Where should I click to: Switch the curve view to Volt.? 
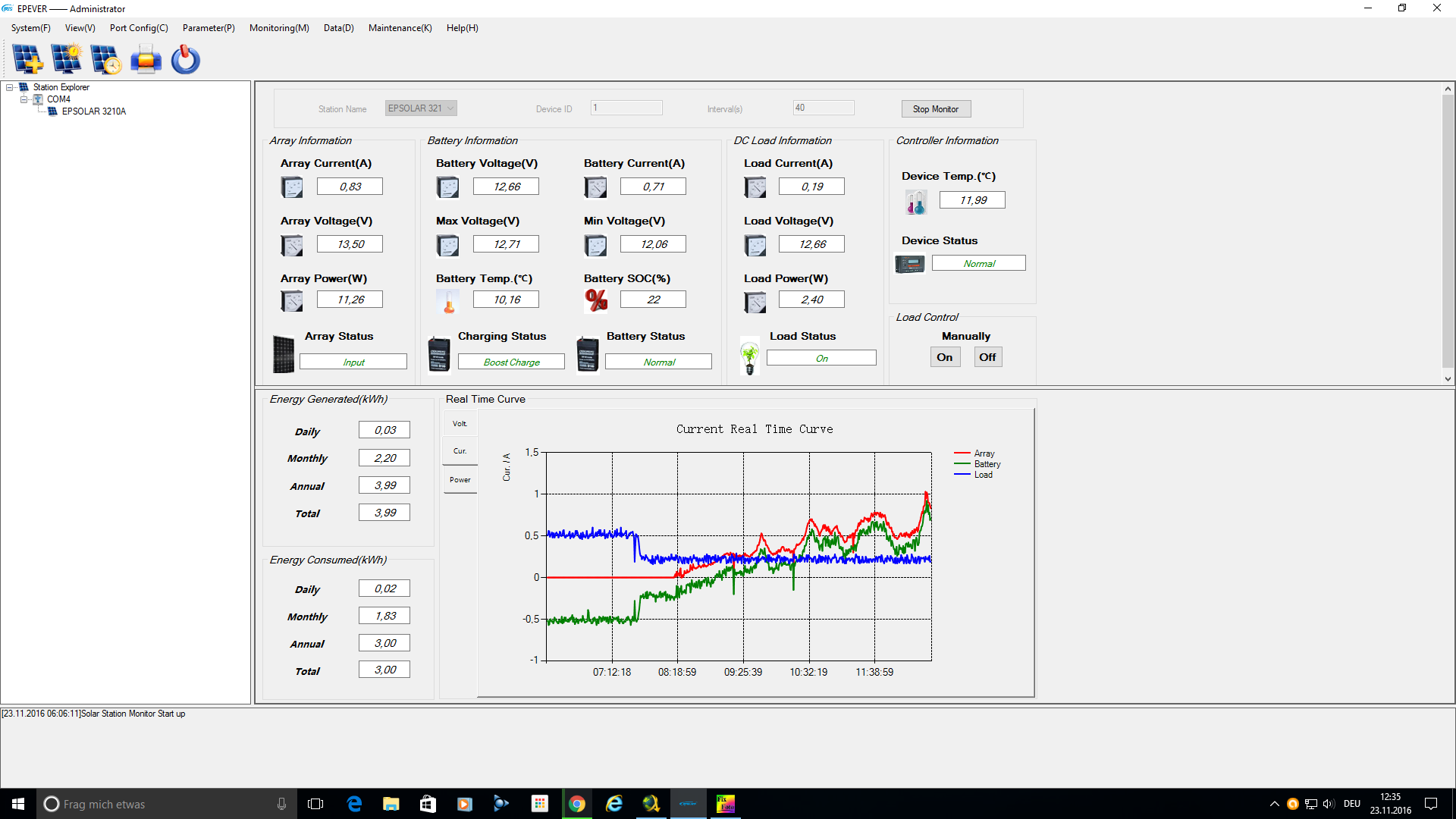460,424
